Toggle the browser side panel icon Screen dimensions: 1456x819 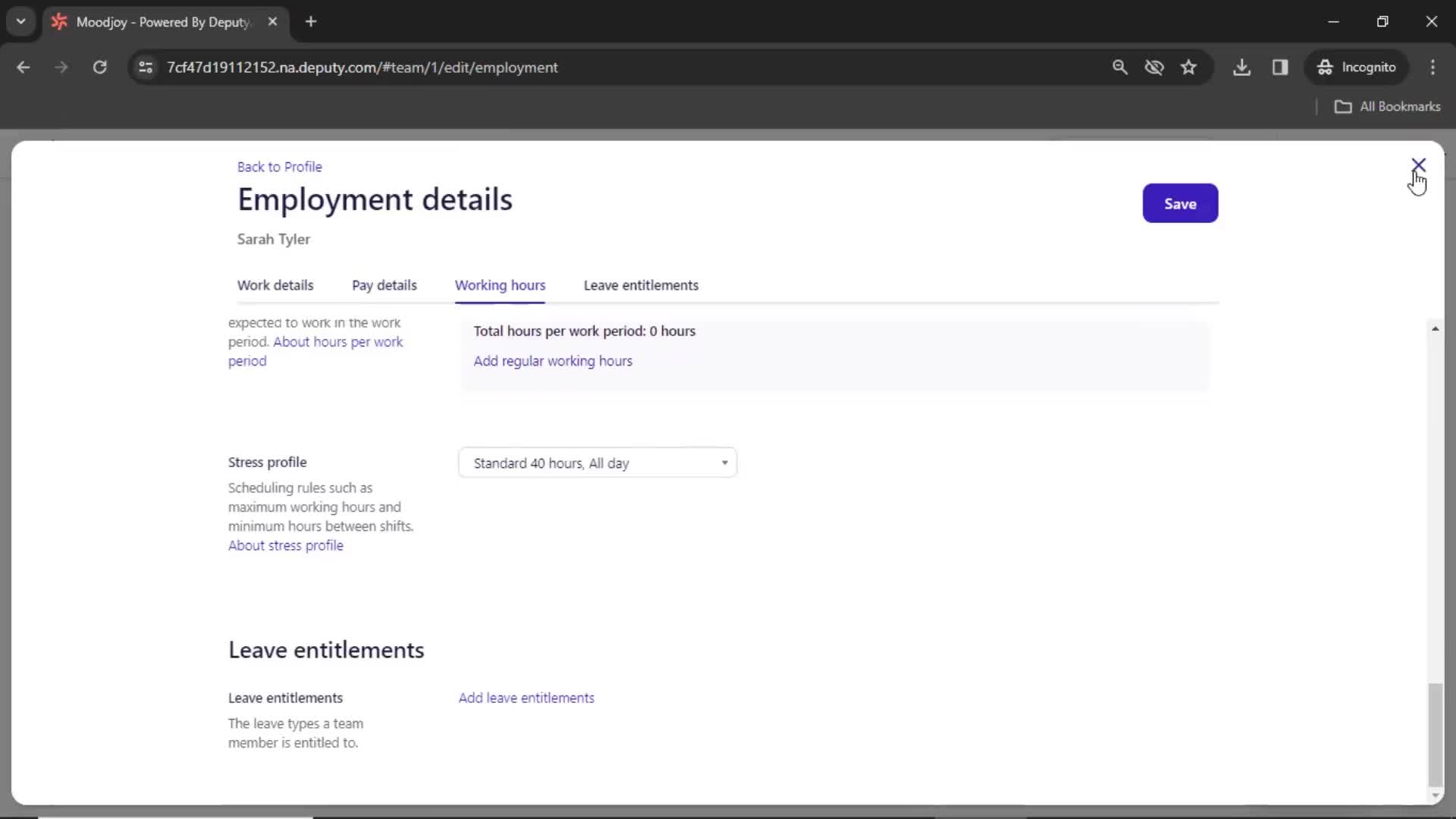pos(1280,67)
